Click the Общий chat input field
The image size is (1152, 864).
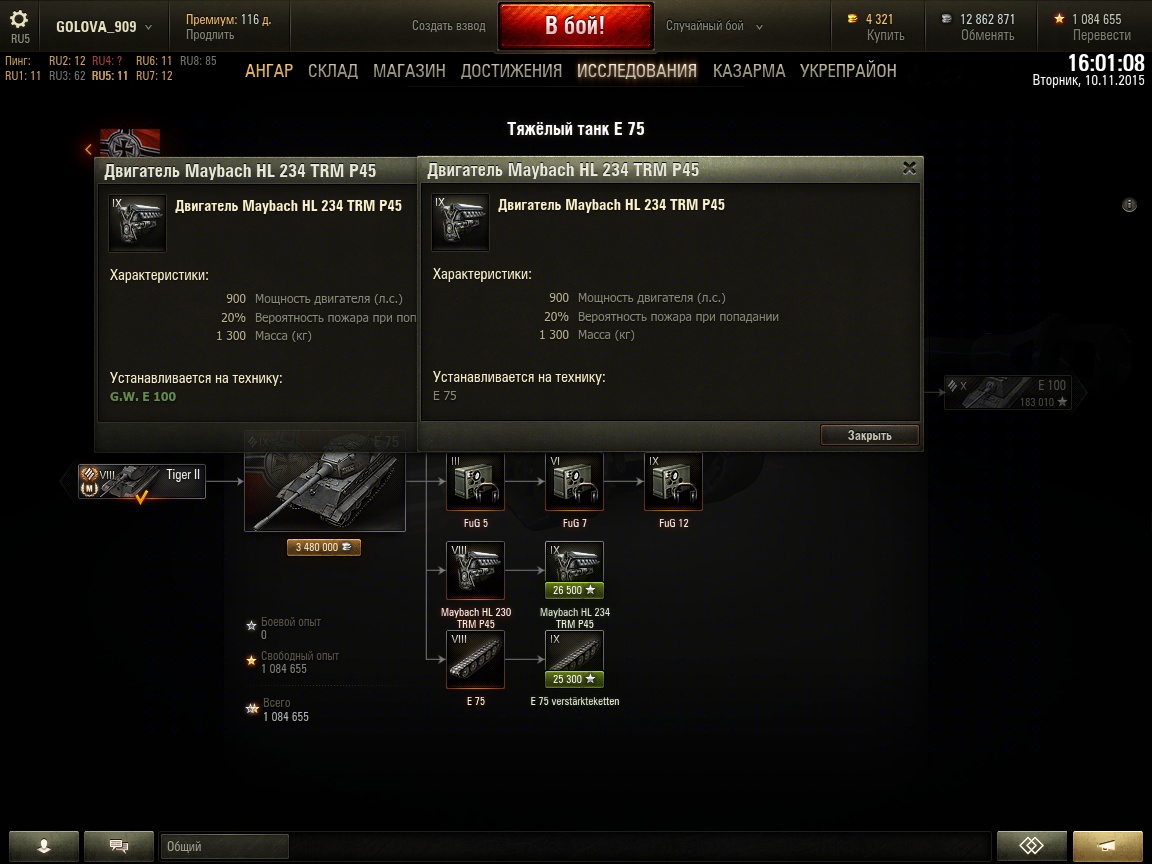point(224,846)
